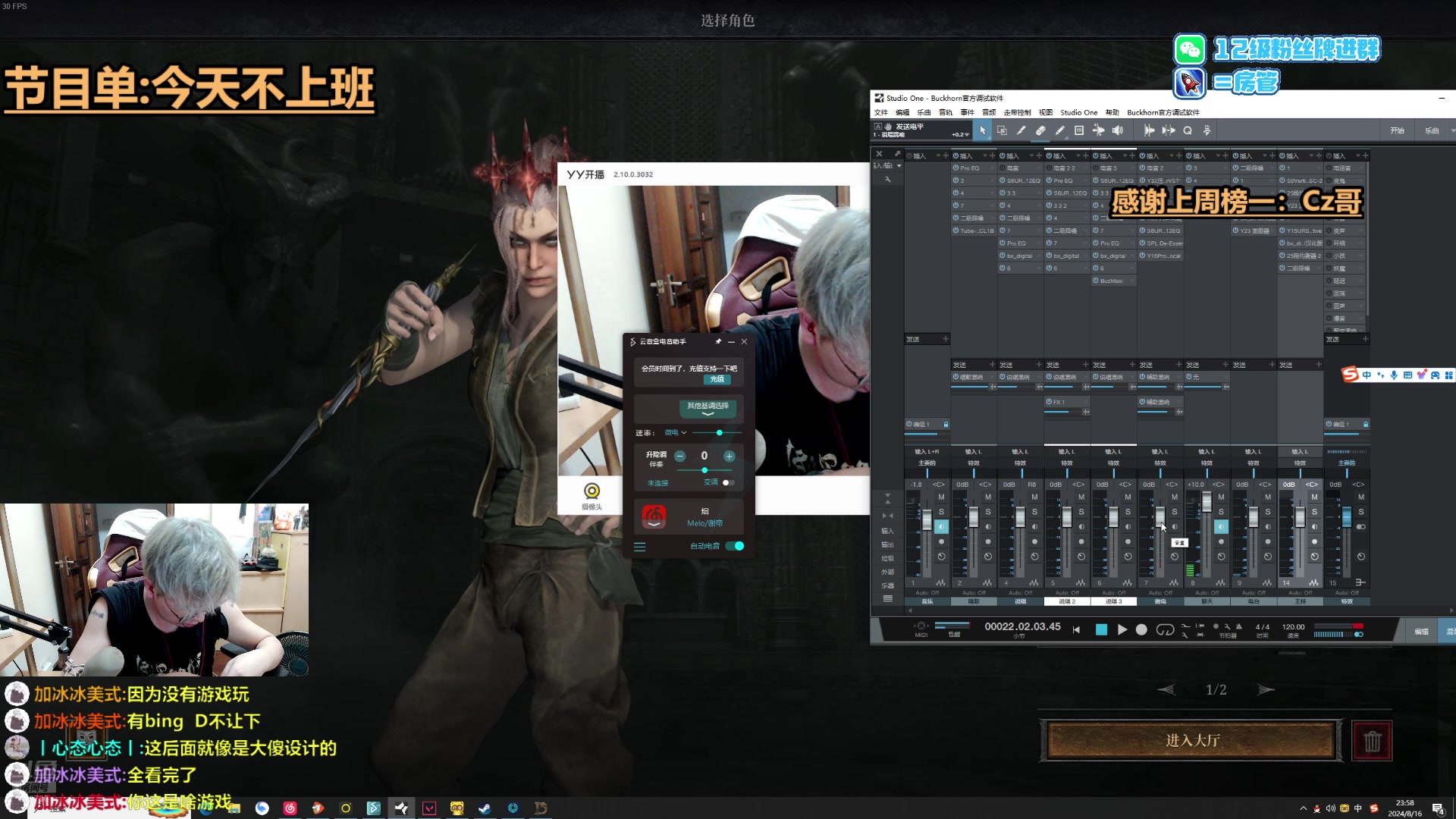
Task: Activate the Mute tool in Studio One toolbar
Action: (1079, 130)
